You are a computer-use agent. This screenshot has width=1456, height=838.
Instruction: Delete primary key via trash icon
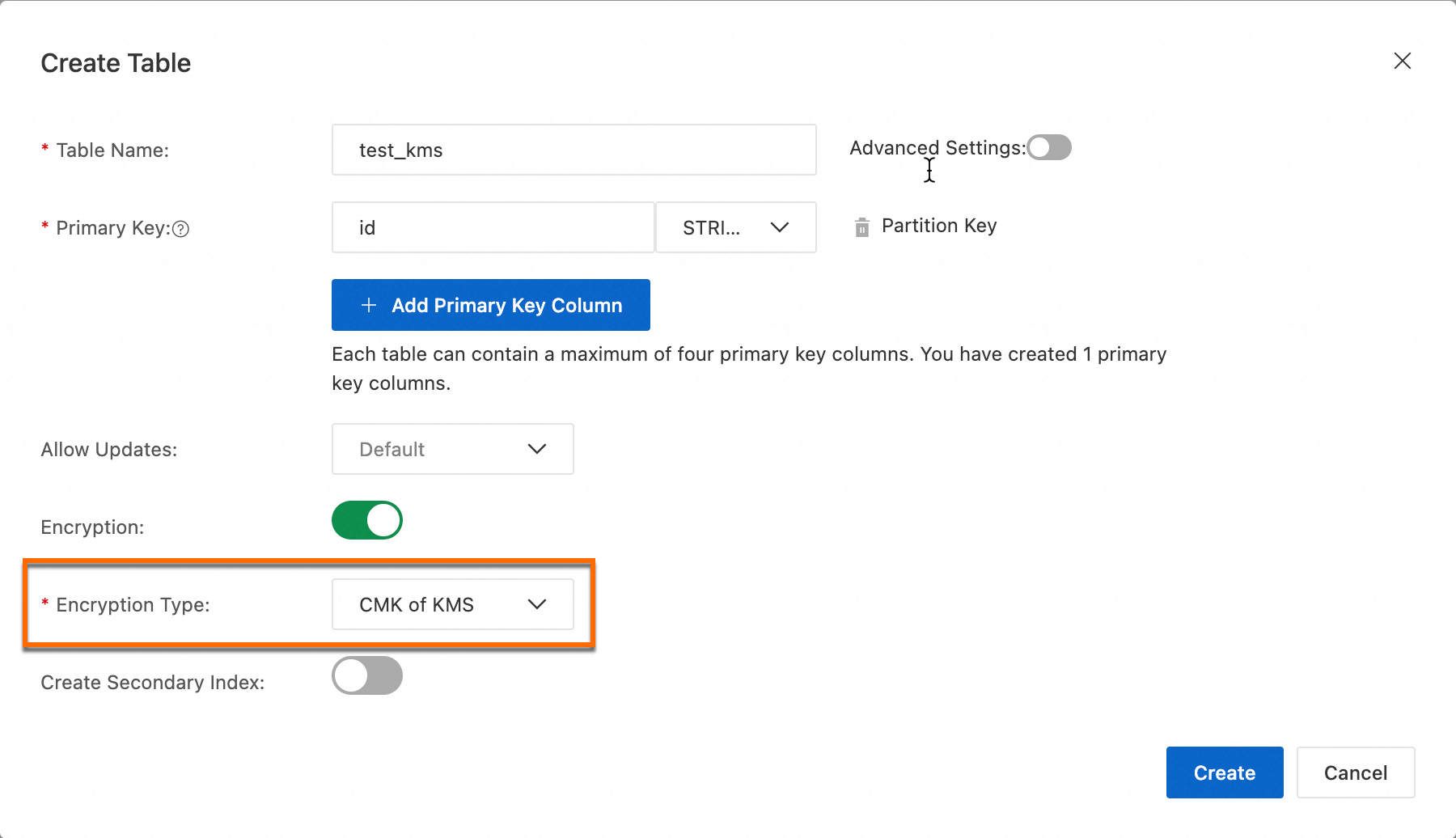862,227
